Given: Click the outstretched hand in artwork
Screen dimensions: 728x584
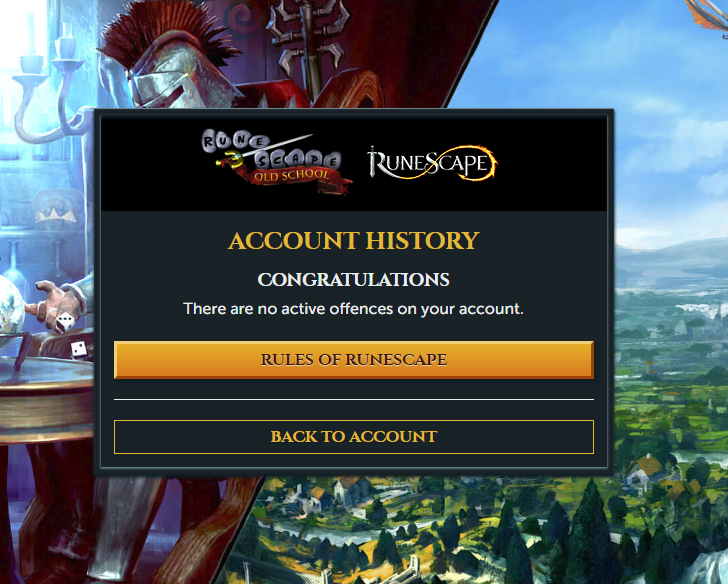Looking at the screenshot, I should (58, 304).
